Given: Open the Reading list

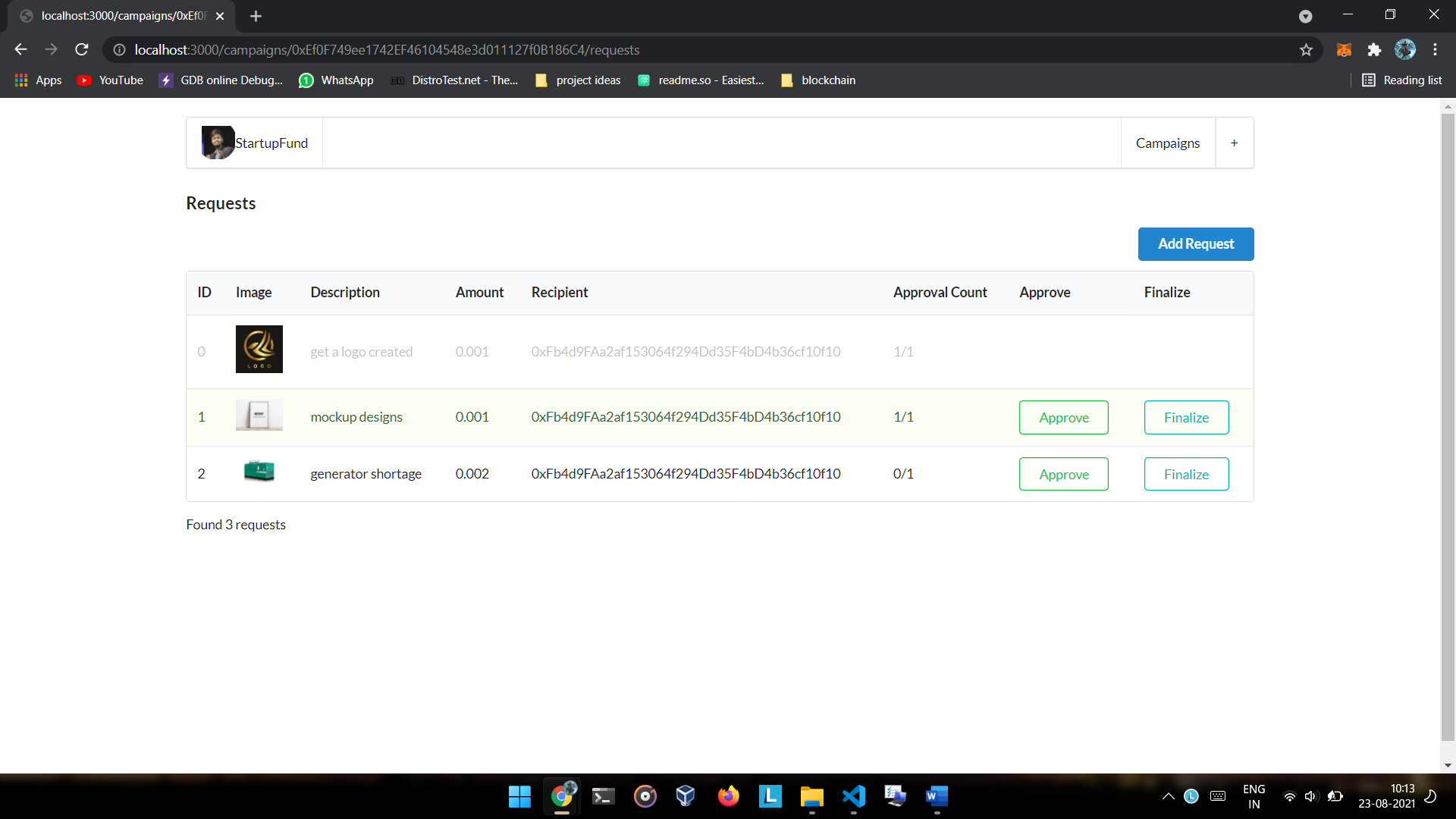Looking at the screenshot, I should click(1402, 80).
